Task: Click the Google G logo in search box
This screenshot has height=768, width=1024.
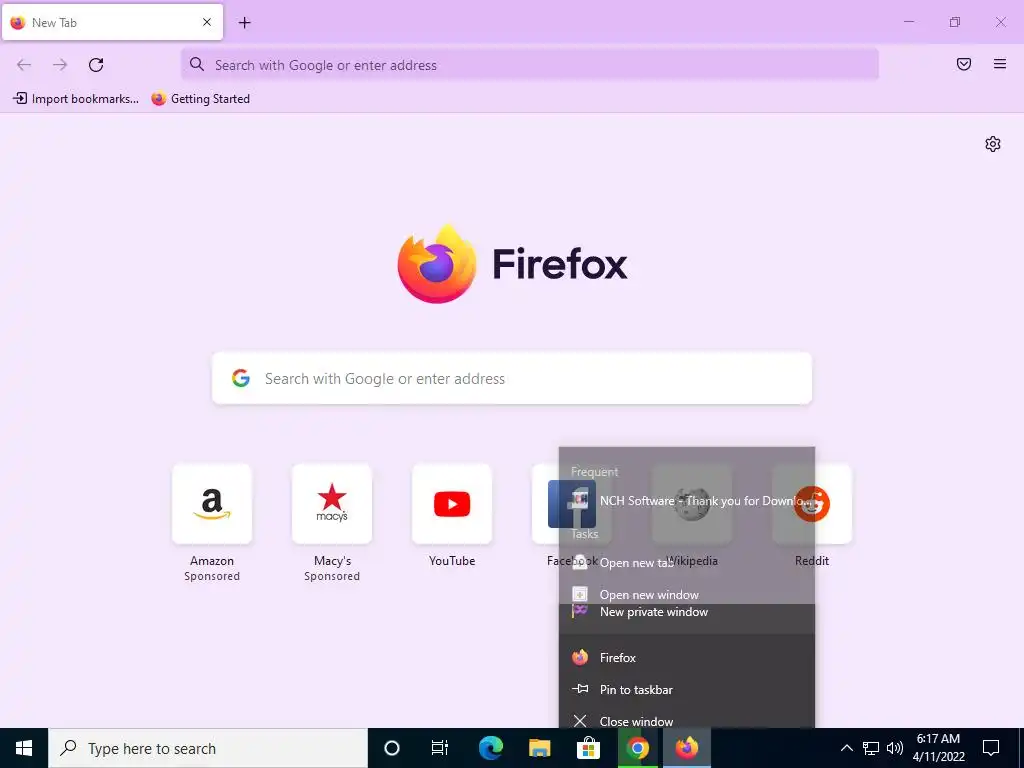Action: click(241, 378)
